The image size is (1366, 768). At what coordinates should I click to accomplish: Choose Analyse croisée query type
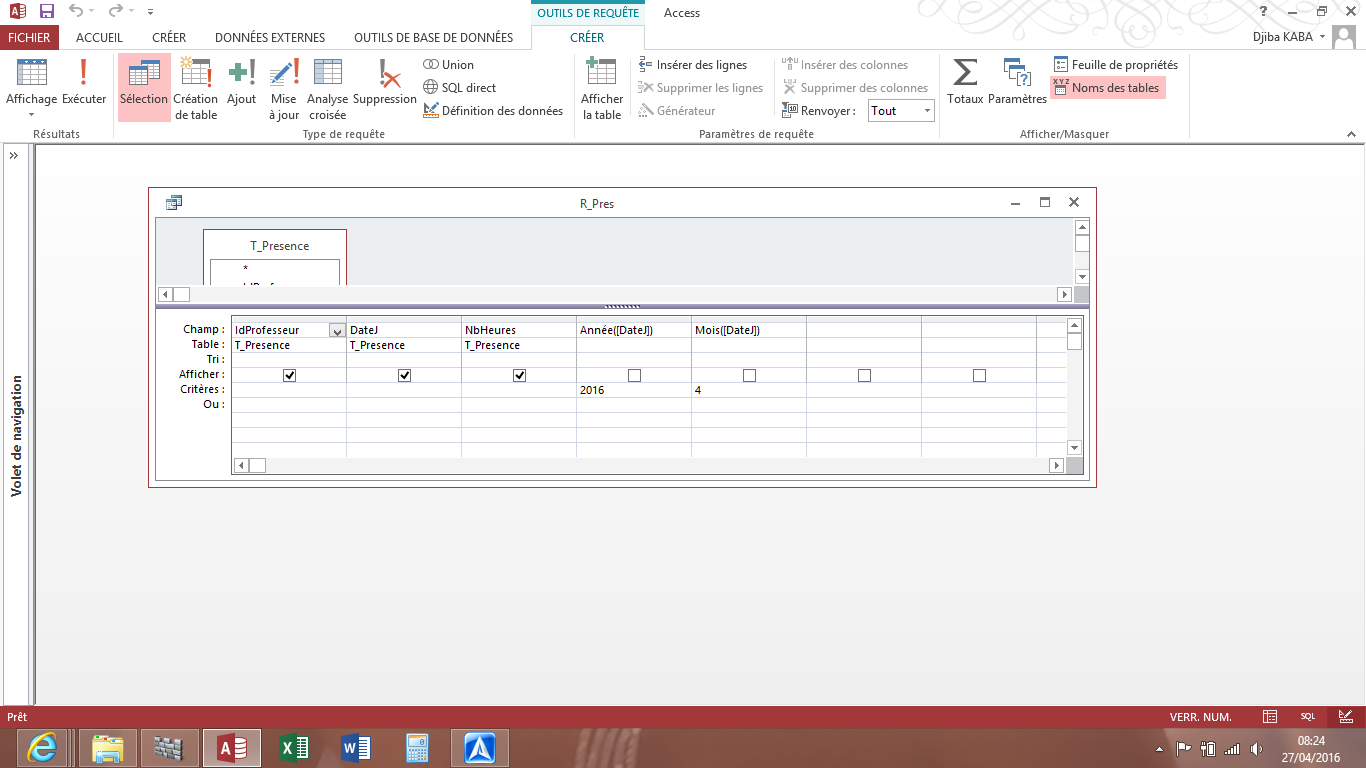tap(327, 88)
